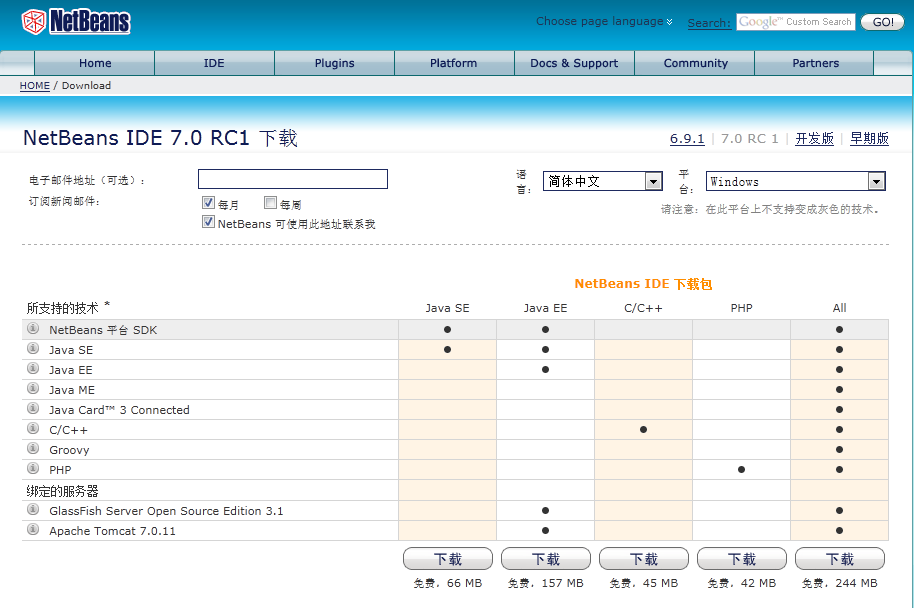Open info icon for C/C++ row
914x608 pixels.
(33, 428)
